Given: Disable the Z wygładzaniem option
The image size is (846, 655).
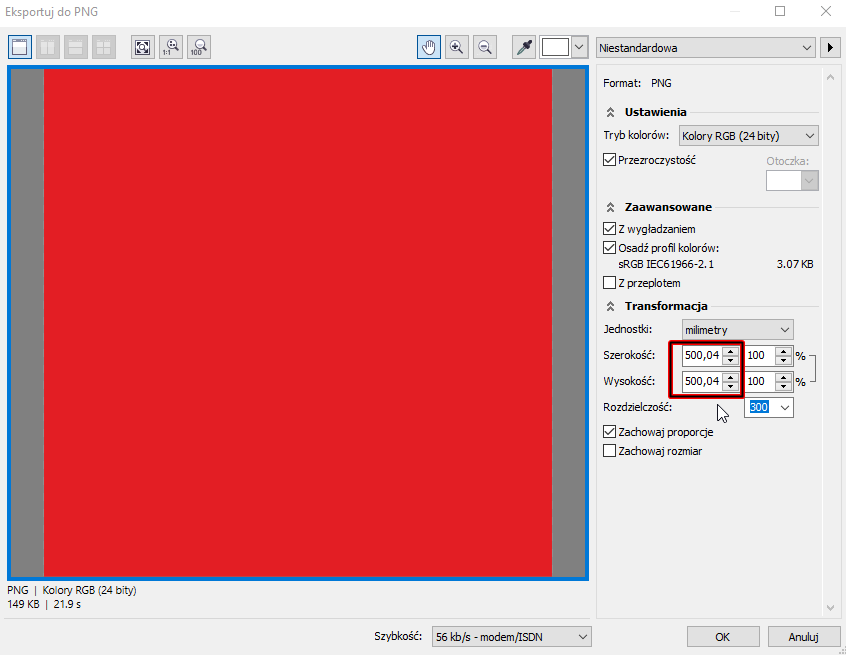Looking at the screenshot, I should 610,230.
